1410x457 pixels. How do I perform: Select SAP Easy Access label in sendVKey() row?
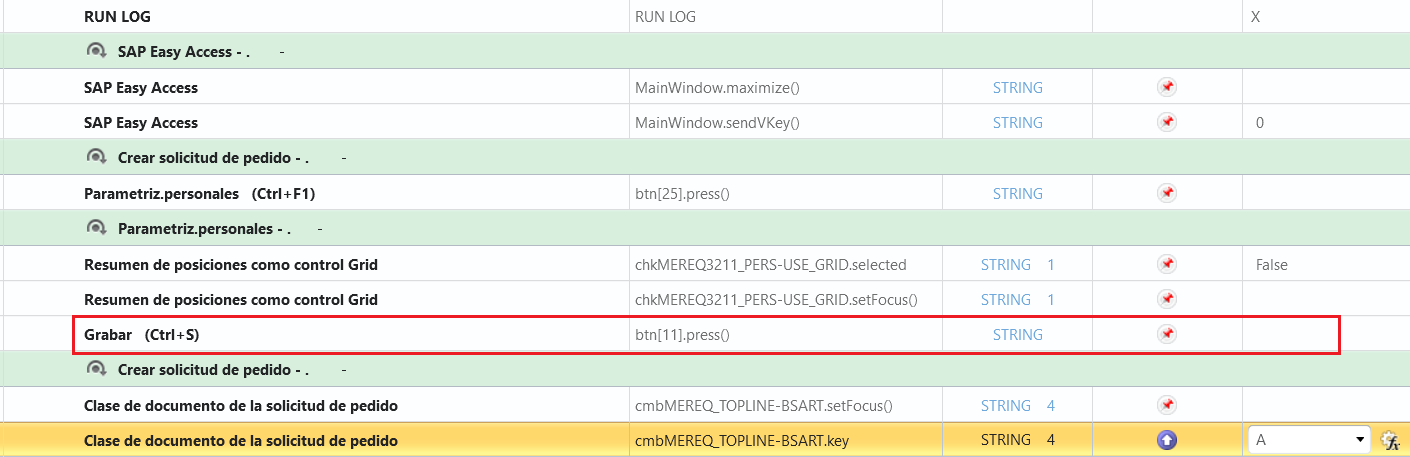pos(141,123)
